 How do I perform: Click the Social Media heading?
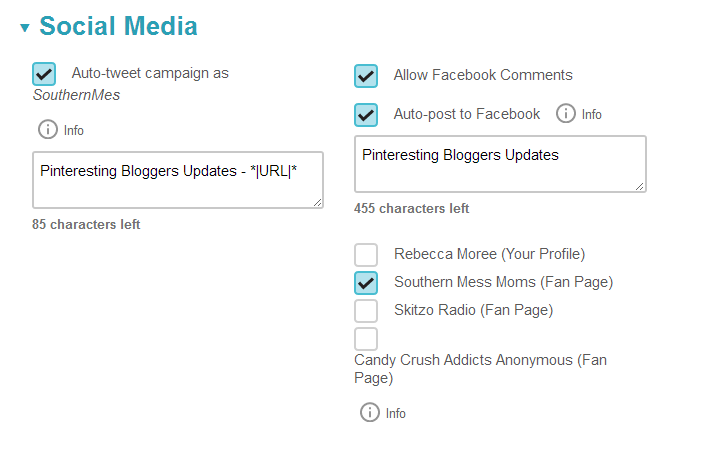(x=118, y=27)
